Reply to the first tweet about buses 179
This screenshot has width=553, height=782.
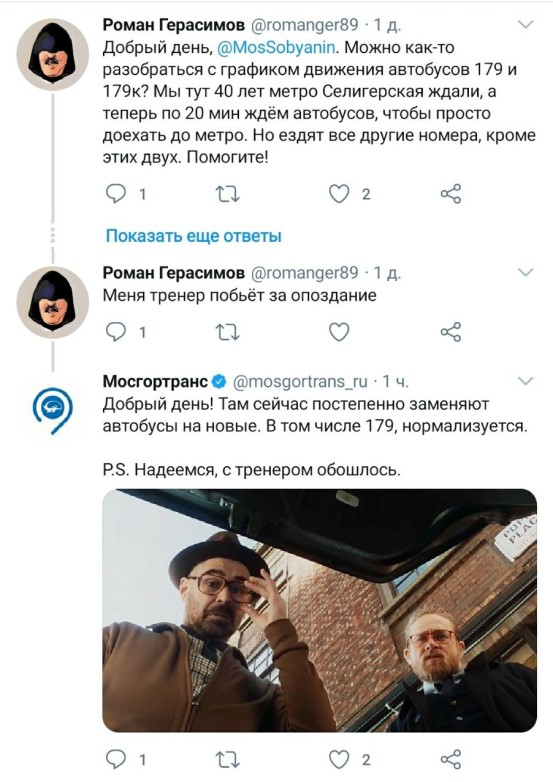tap(116, 194)
